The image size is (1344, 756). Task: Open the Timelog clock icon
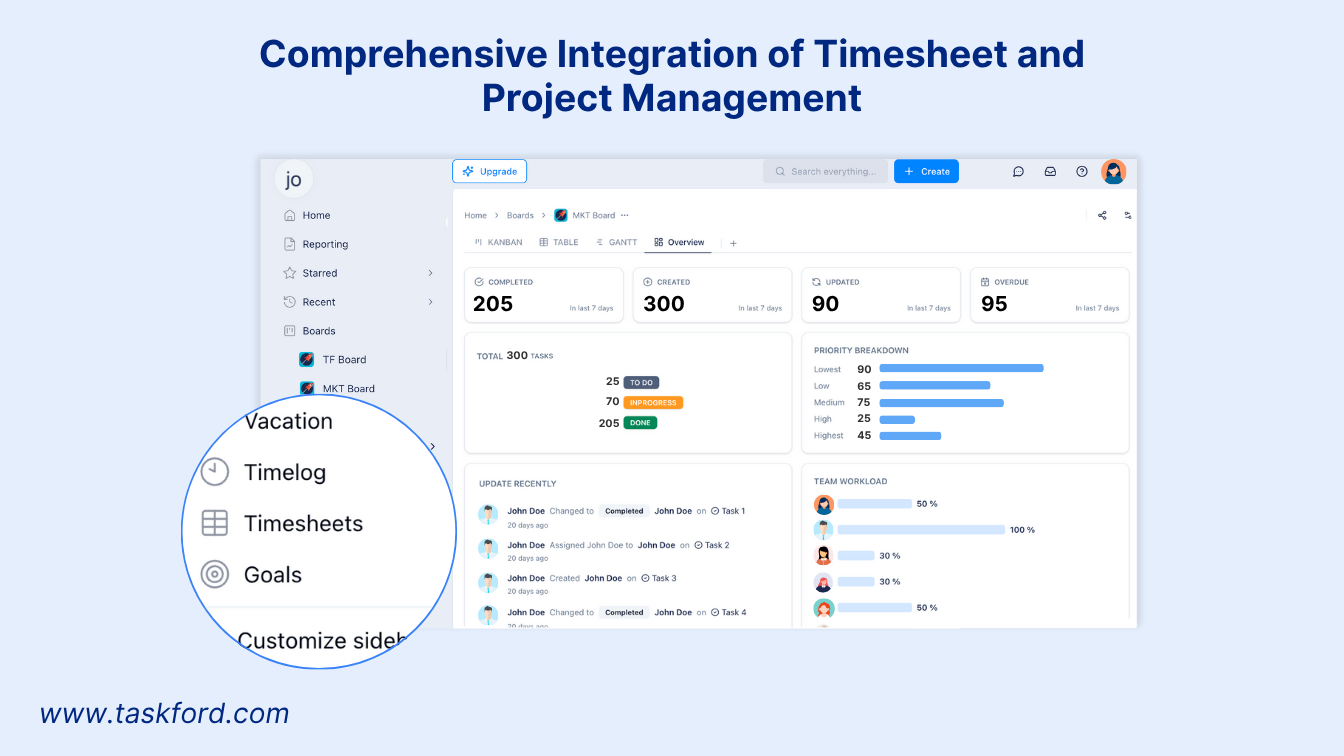(x=214, y=472)
